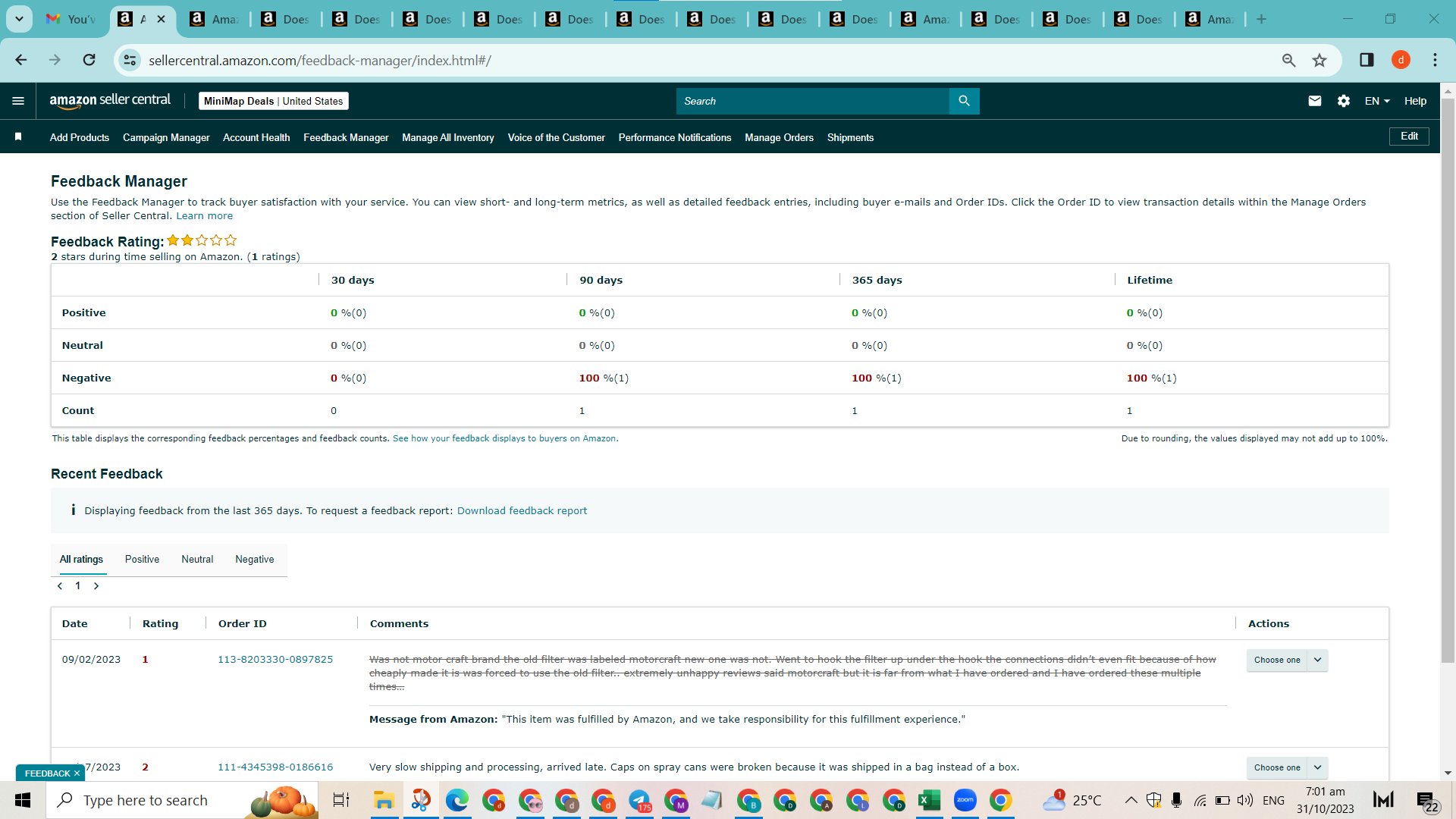
Task: Open Windows Start menu
Action: (23, 800)
